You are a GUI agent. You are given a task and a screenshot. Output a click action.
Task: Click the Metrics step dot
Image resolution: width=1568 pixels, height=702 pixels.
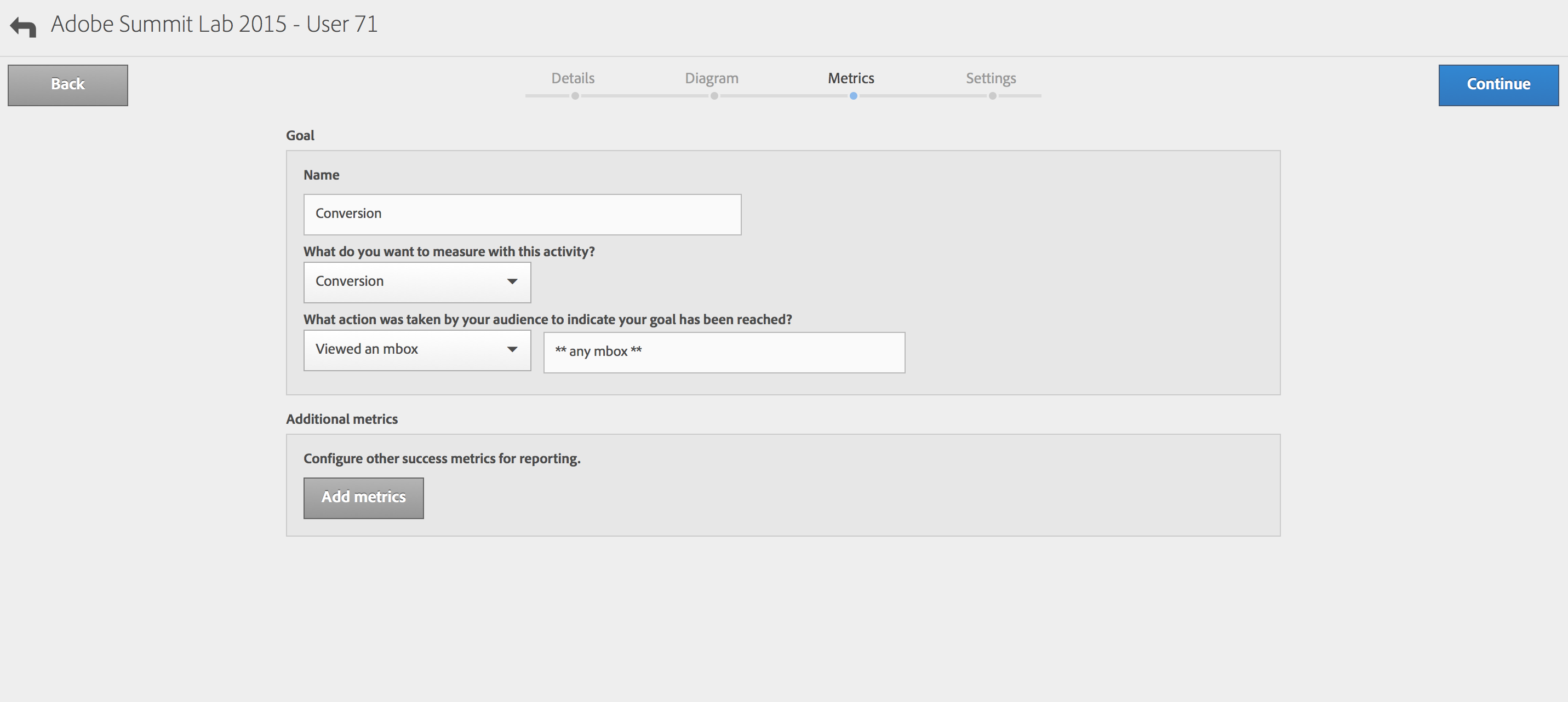[854, 96]
